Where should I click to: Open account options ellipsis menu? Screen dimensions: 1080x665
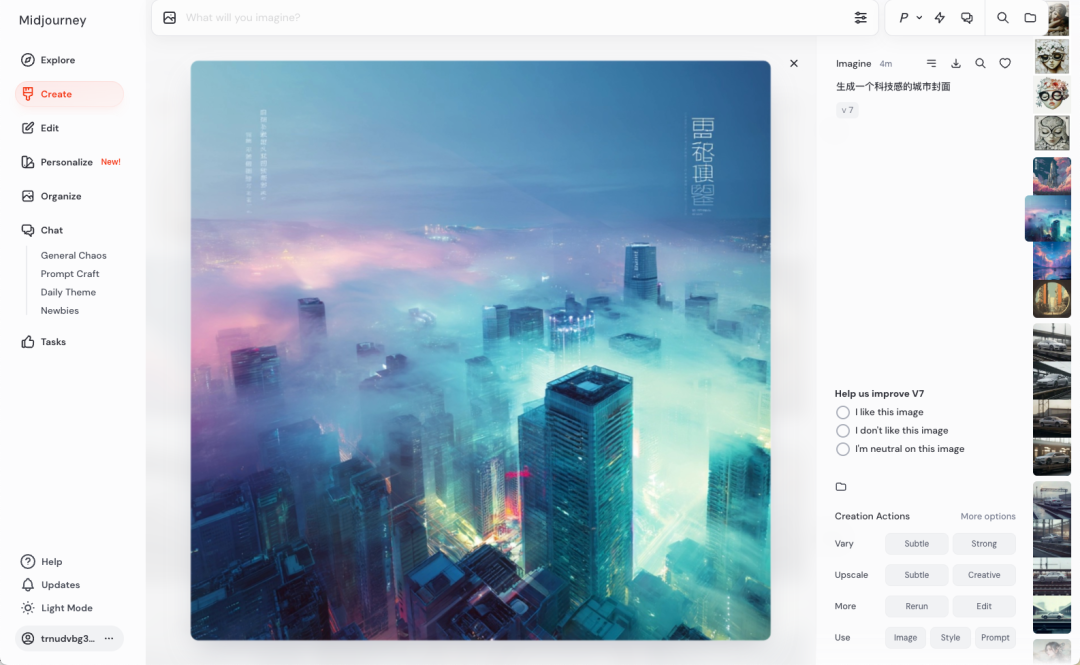(109, 639)
